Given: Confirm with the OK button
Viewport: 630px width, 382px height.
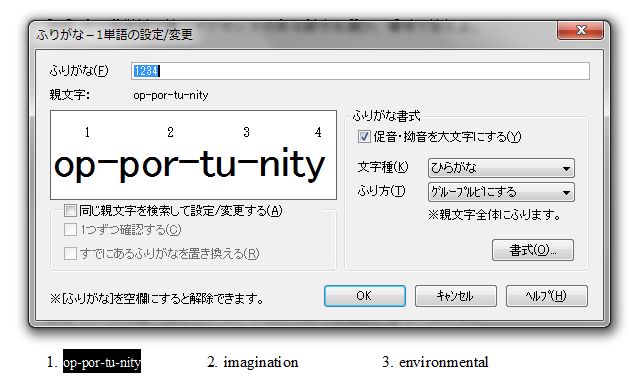Looking at the screenshot, I should point(364,296).
